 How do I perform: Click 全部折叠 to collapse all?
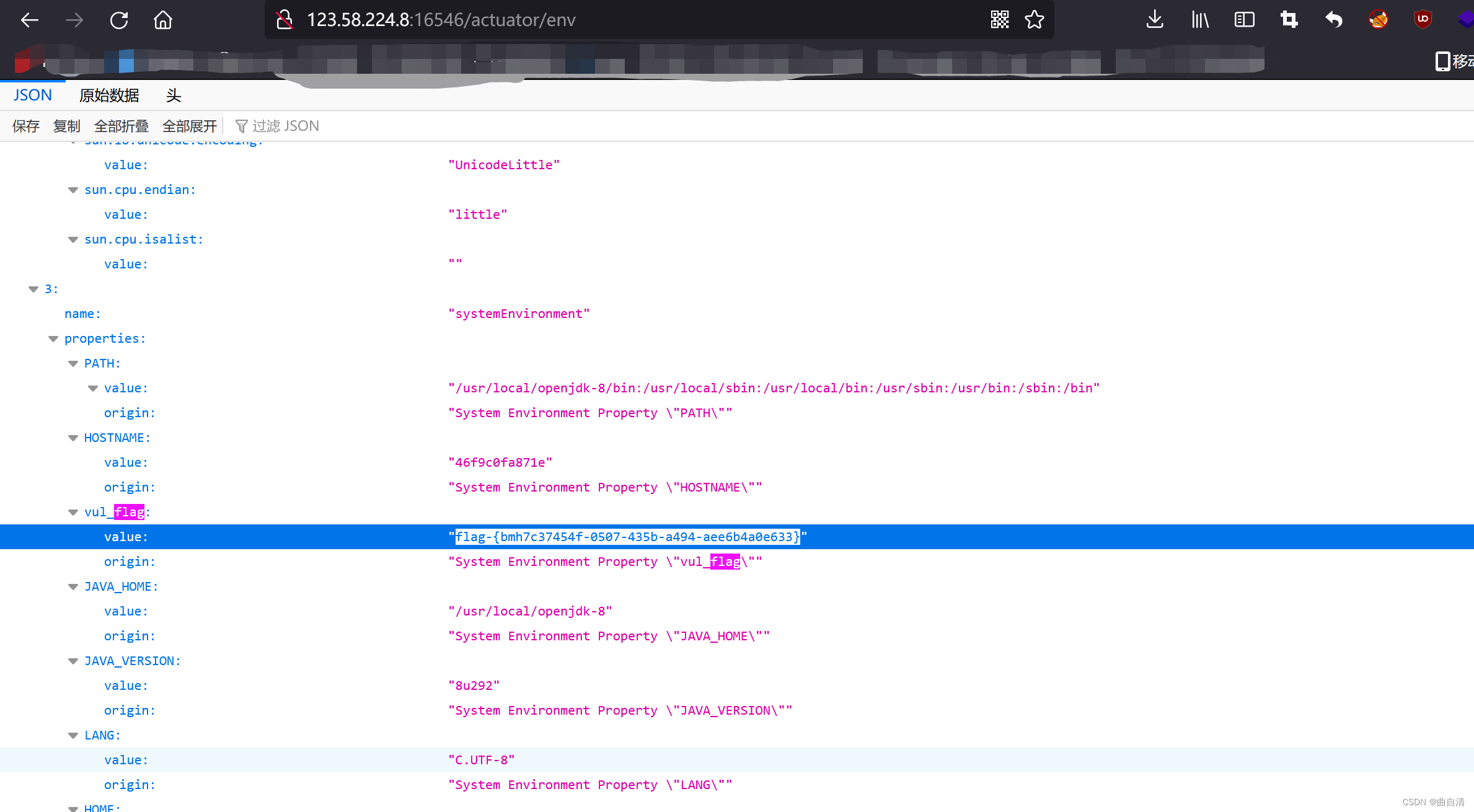(x=121, y=126)
